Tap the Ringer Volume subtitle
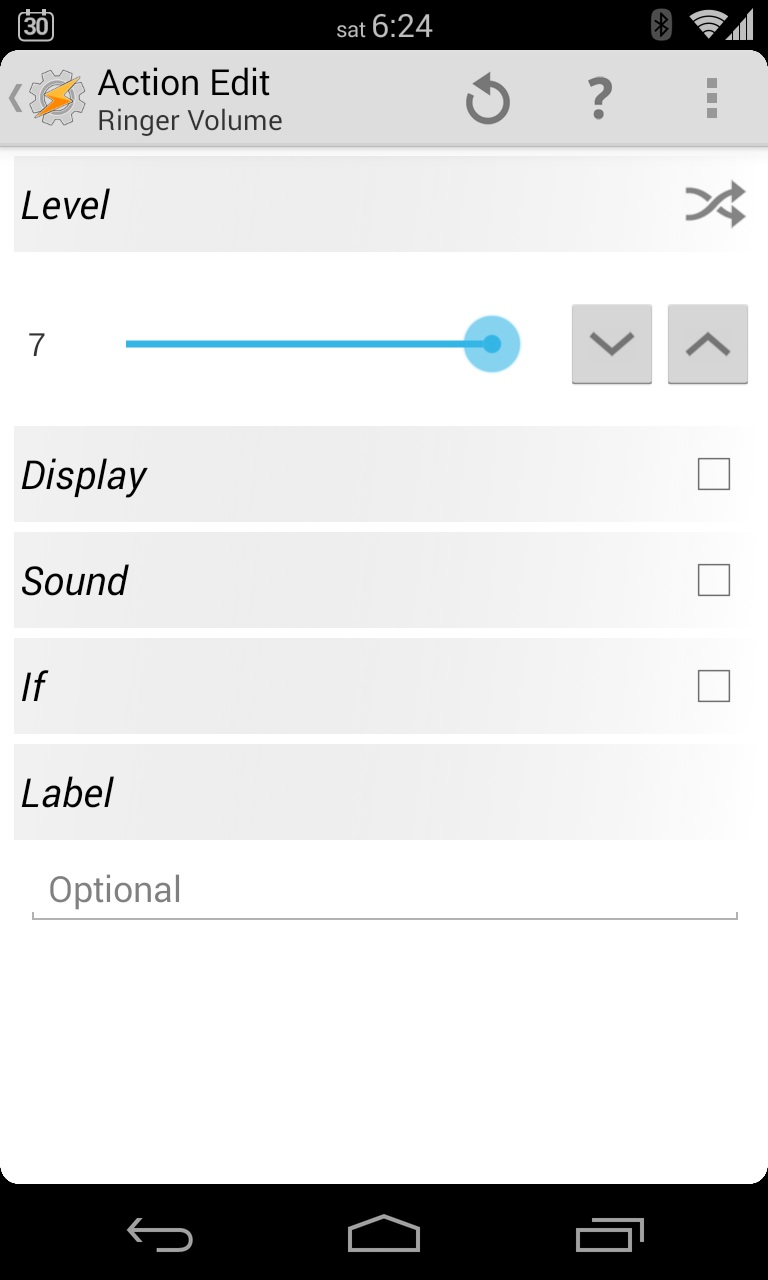 190,121
